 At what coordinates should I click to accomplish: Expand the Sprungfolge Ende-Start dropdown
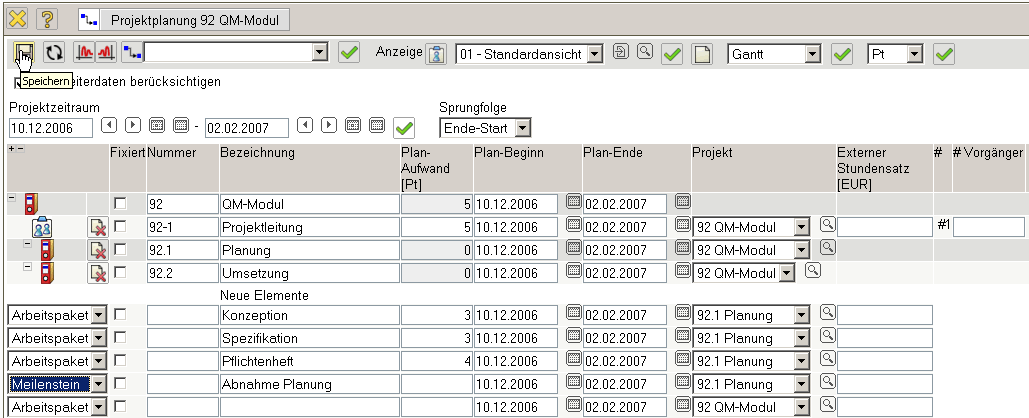pos(522,128)
